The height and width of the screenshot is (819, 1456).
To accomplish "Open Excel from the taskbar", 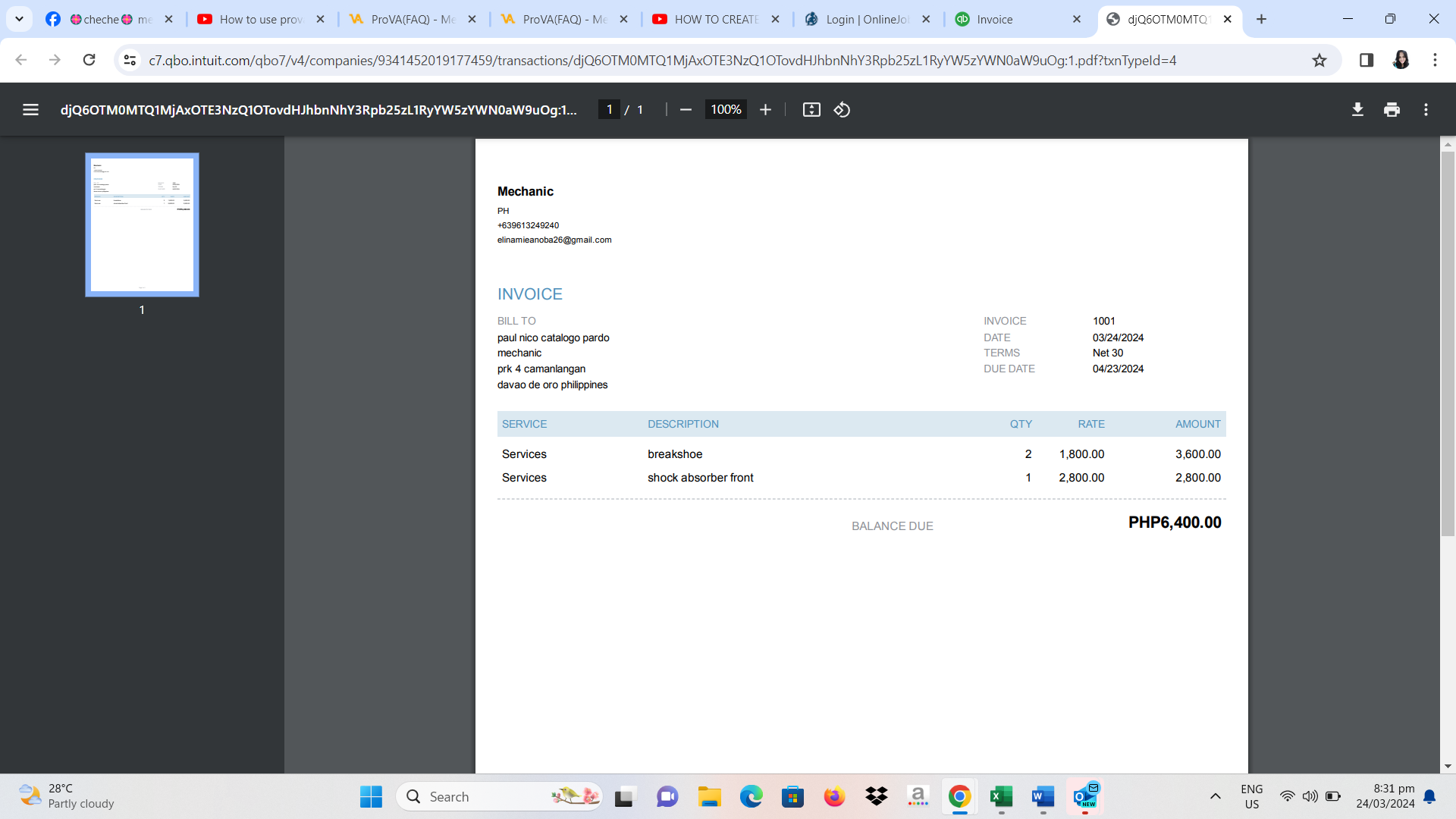I will (1001, 796).
